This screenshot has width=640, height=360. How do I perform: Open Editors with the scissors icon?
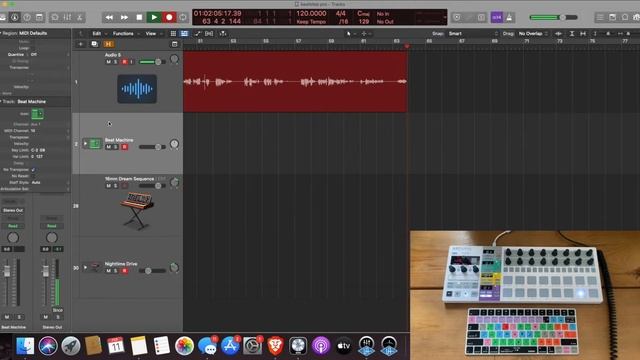click(80, 18)
